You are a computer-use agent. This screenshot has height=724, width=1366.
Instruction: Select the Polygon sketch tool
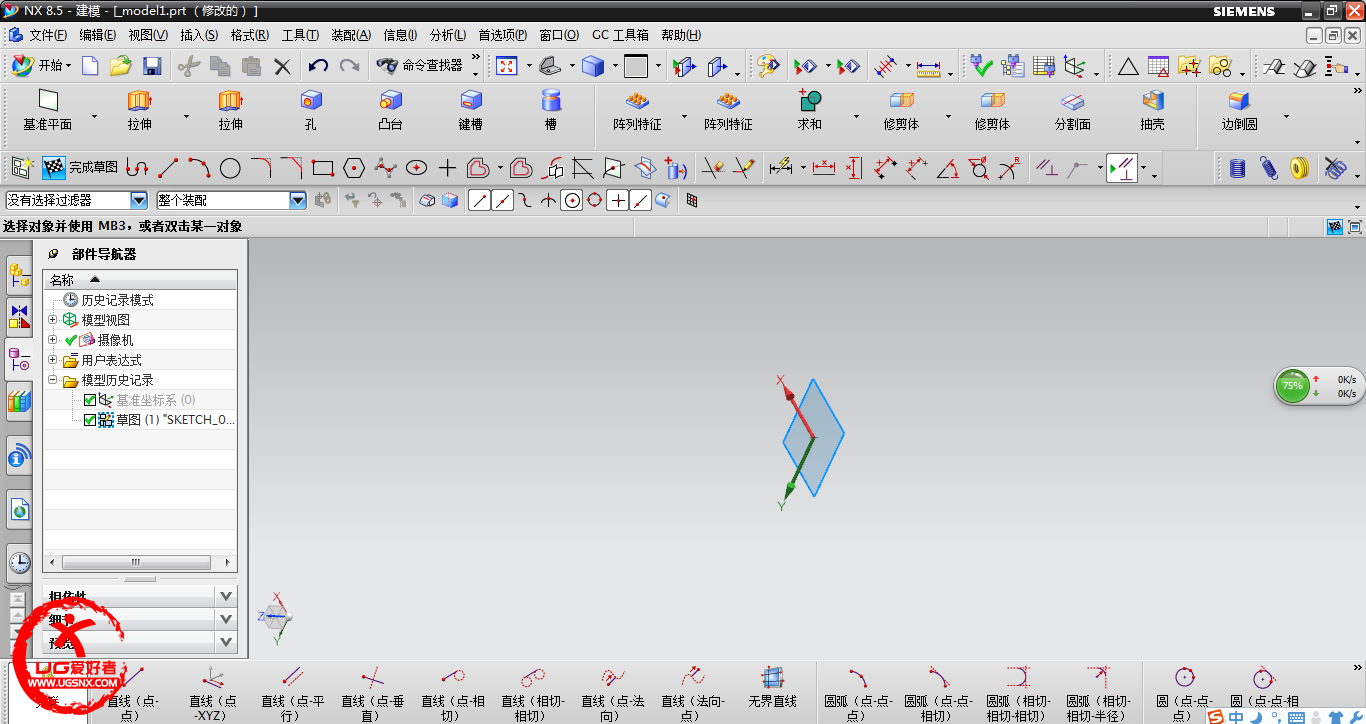[x=353, y=168]
